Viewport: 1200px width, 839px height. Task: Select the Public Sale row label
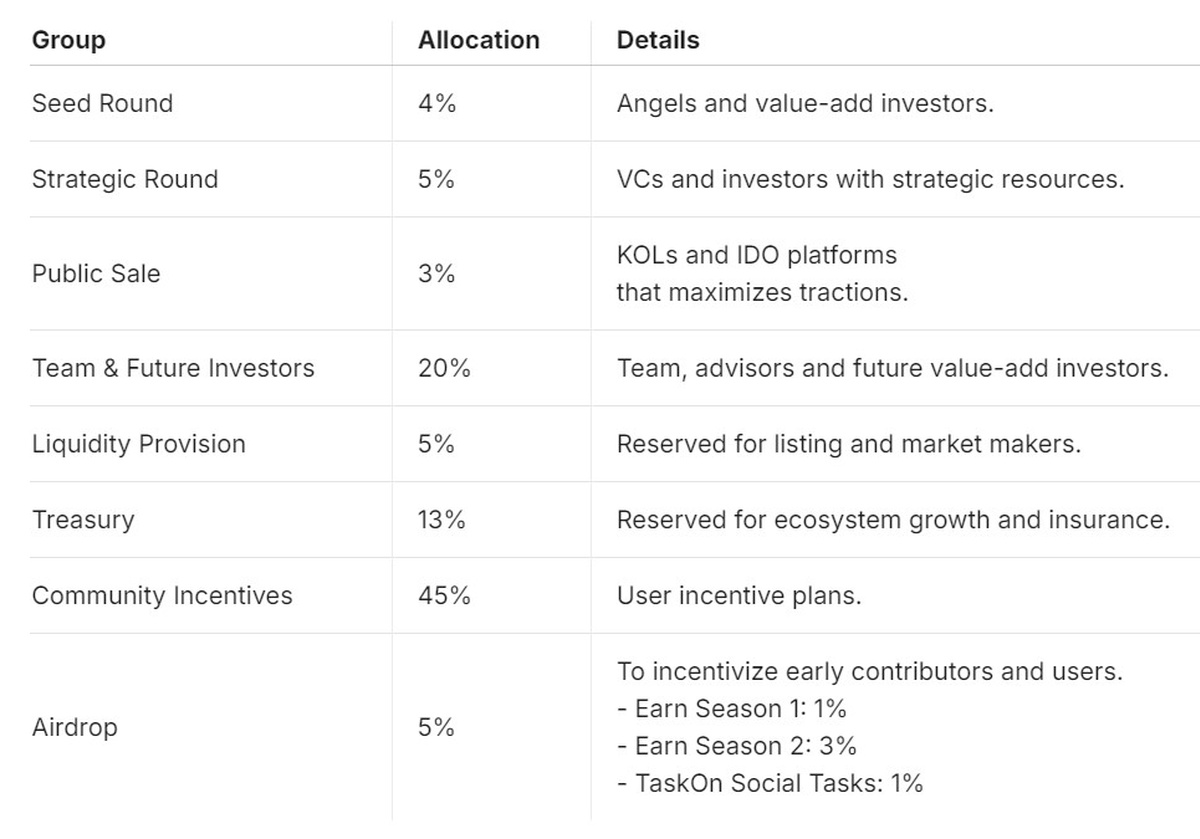pyautogui.click(x=96, y=274)
